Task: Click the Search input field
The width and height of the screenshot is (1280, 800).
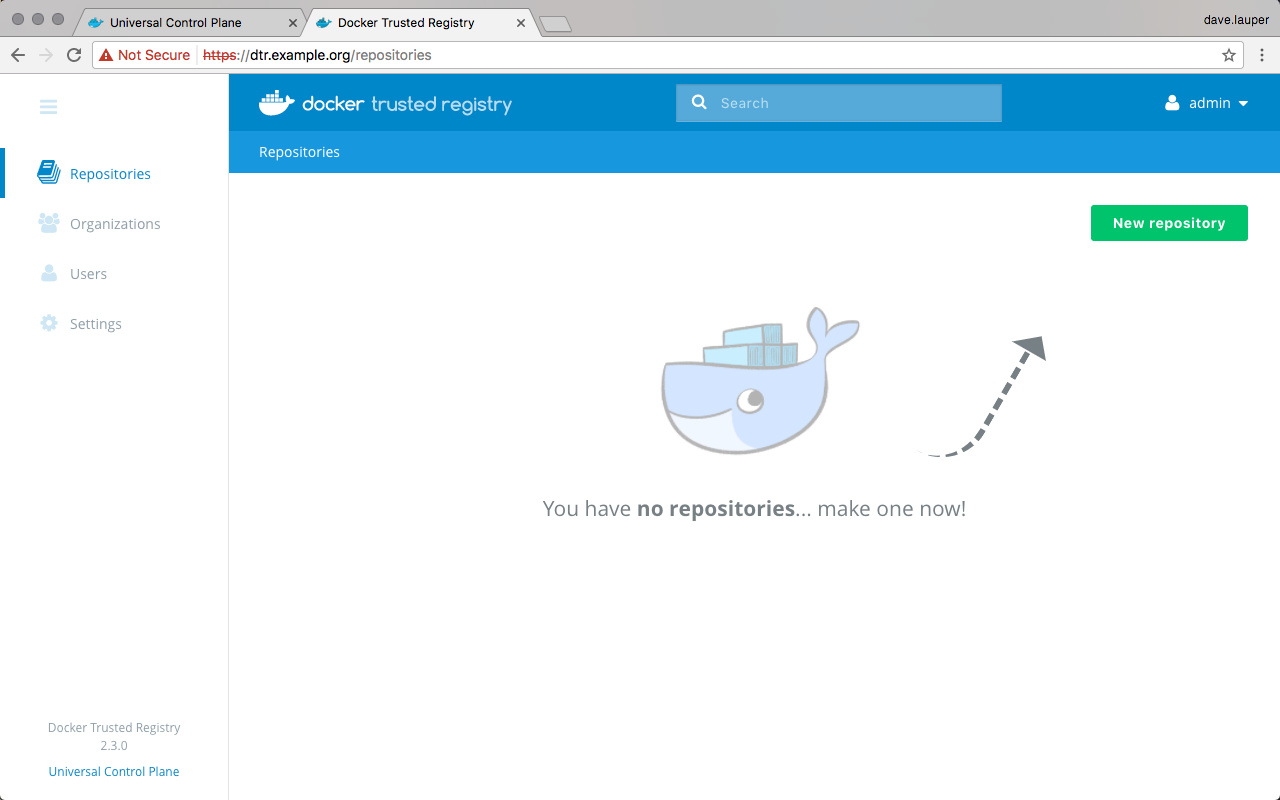Action: [x=850, y=103]
